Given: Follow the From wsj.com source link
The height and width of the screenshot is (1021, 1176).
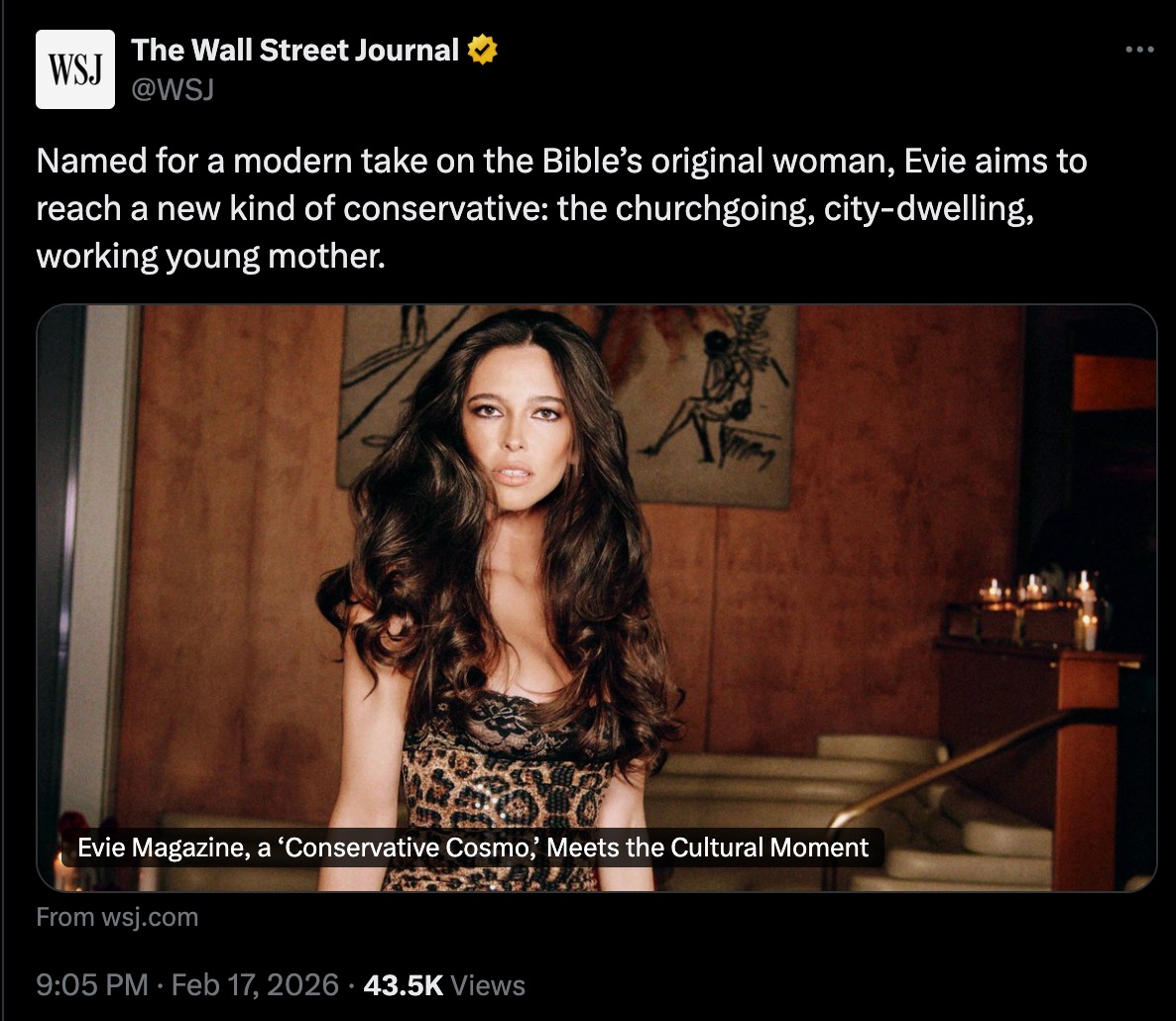Looking at the screenshot, I should [117, 917].
